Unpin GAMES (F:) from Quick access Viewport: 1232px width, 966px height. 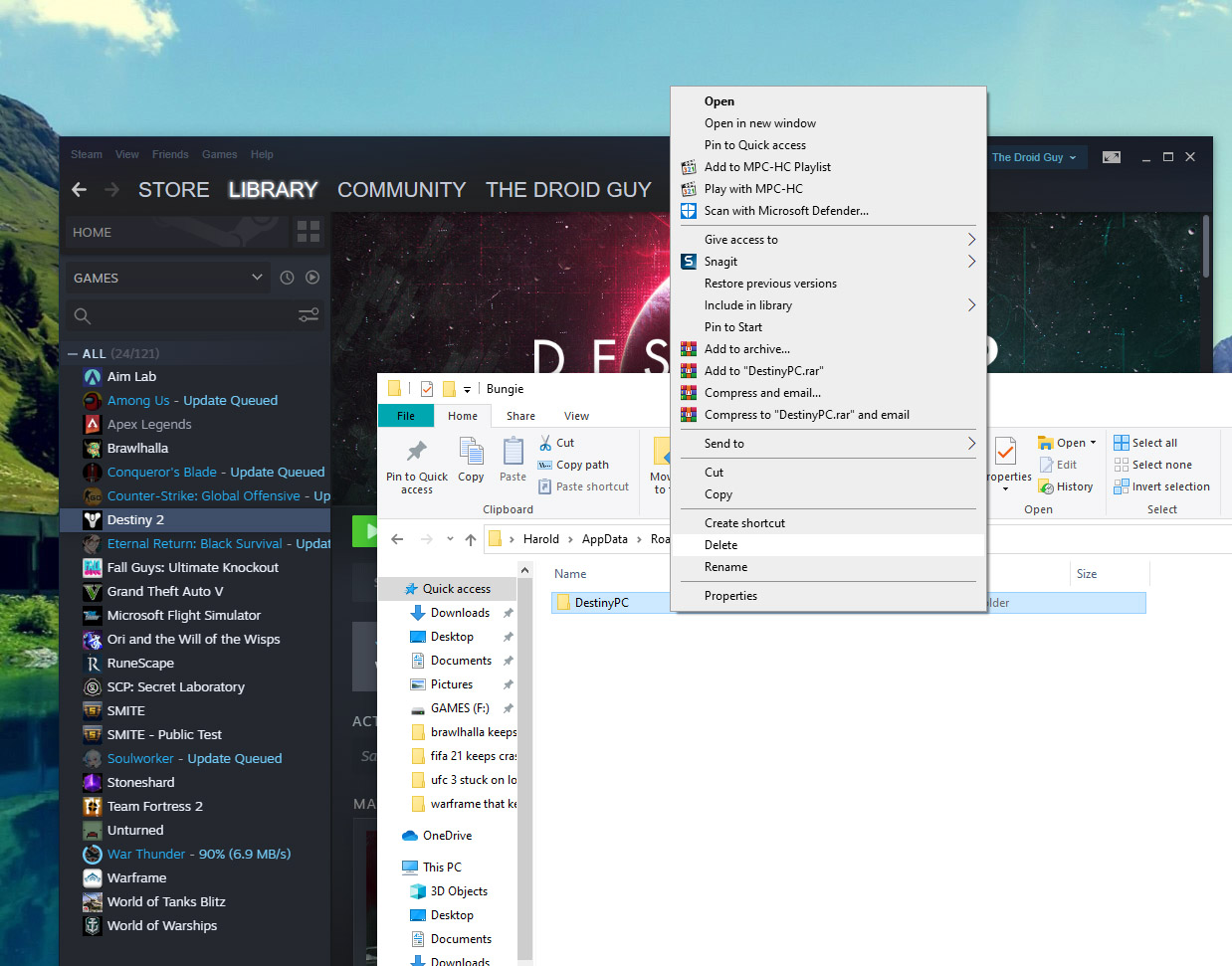coord(507,708)
